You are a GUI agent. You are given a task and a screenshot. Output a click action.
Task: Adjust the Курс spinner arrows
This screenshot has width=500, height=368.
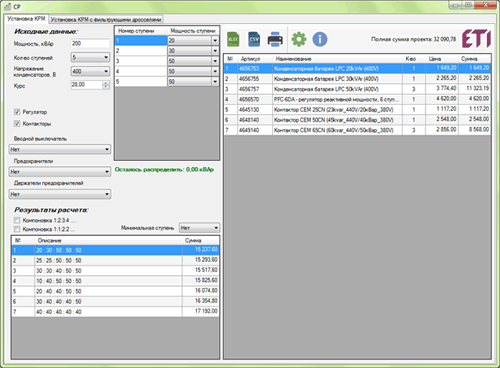coord(106,85)
